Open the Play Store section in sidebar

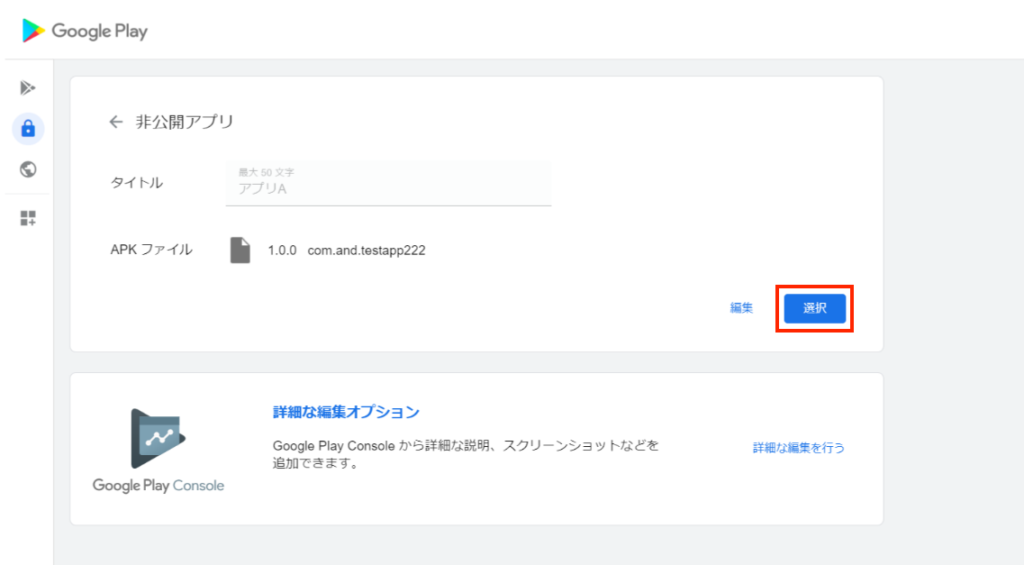click(28, 88)
